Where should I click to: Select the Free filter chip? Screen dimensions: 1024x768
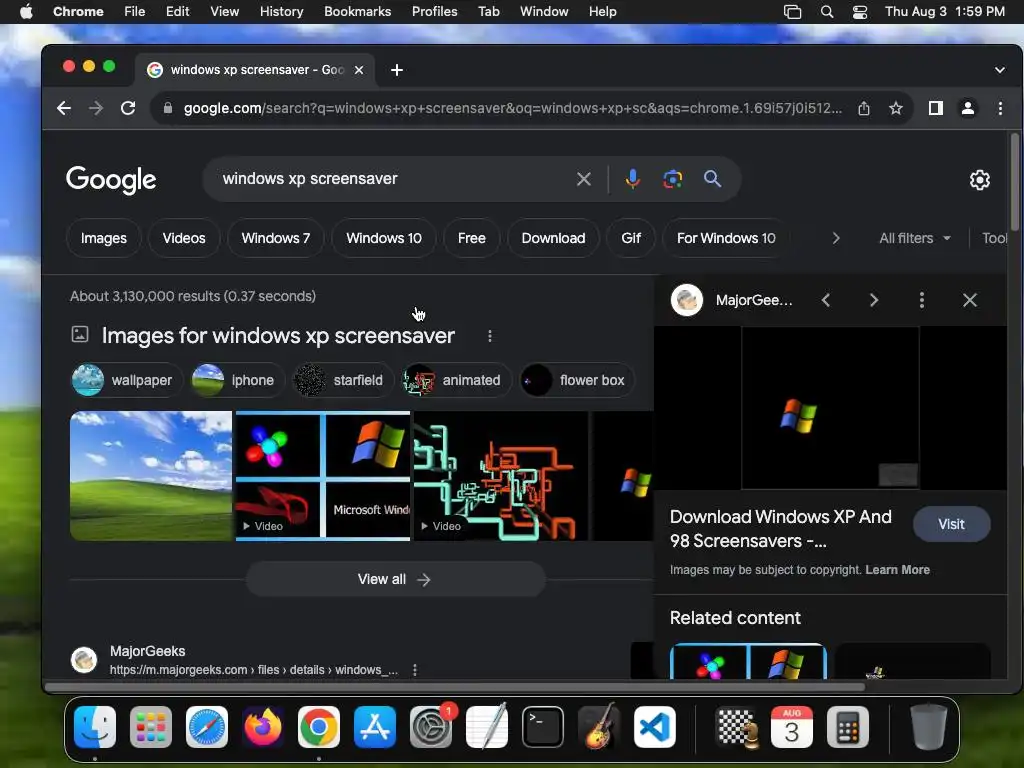coord(472,238)
